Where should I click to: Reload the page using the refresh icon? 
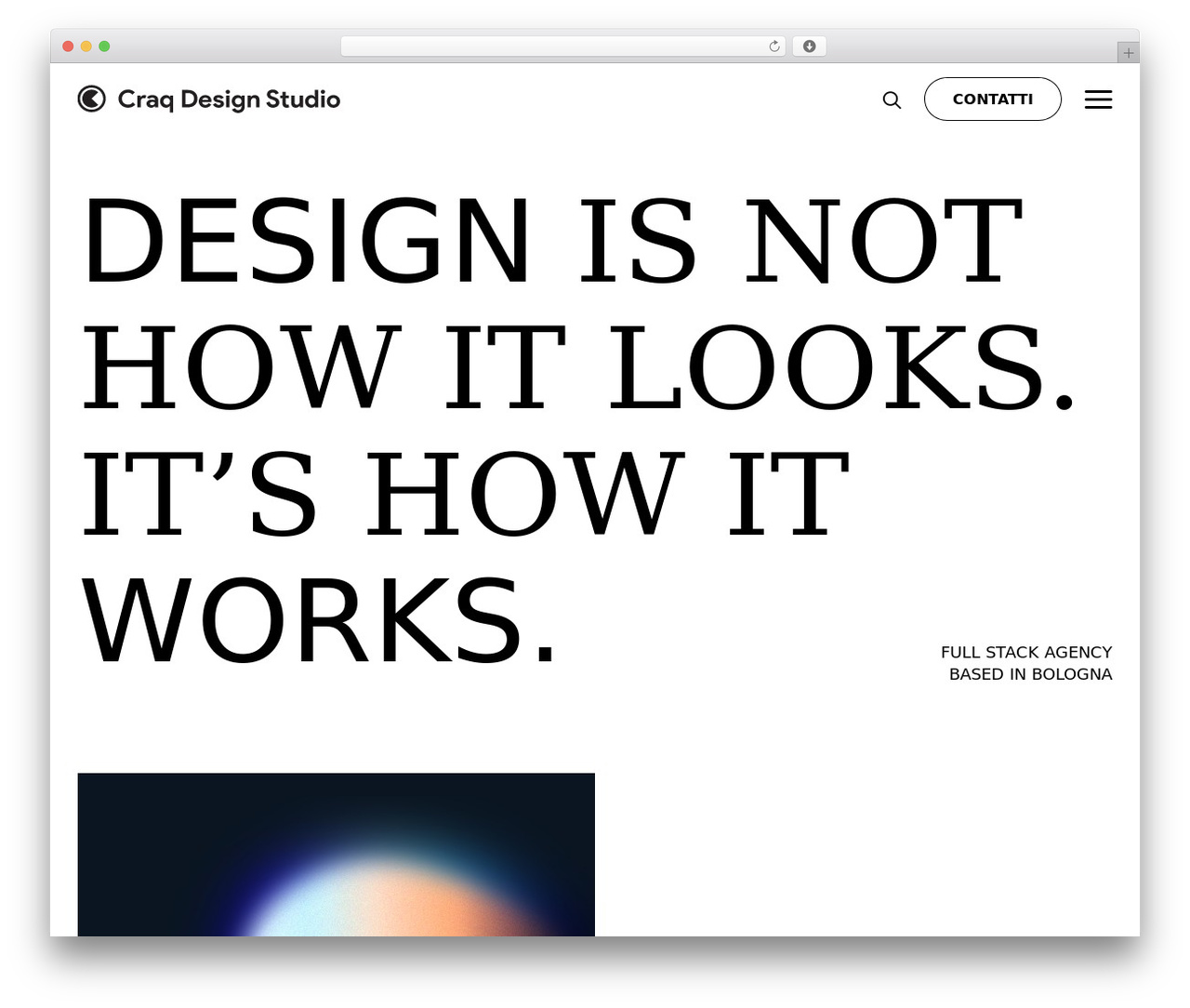click(x=774, y=46)
